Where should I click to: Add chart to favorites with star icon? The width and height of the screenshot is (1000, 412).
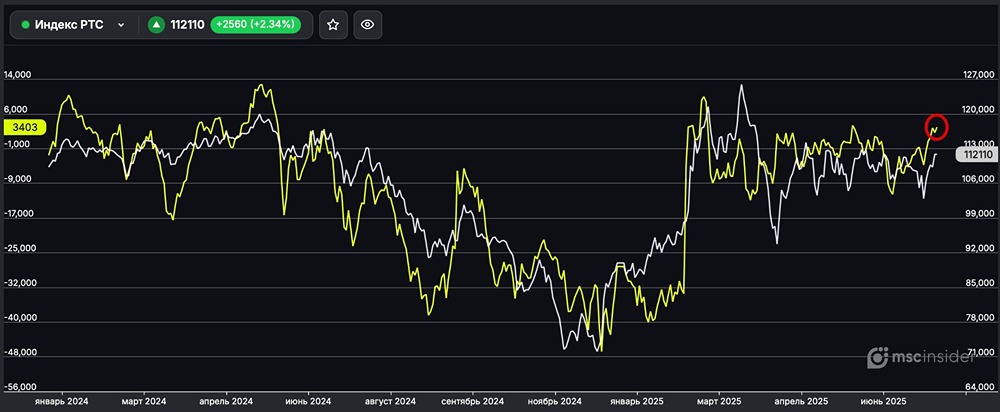[333, 25]
